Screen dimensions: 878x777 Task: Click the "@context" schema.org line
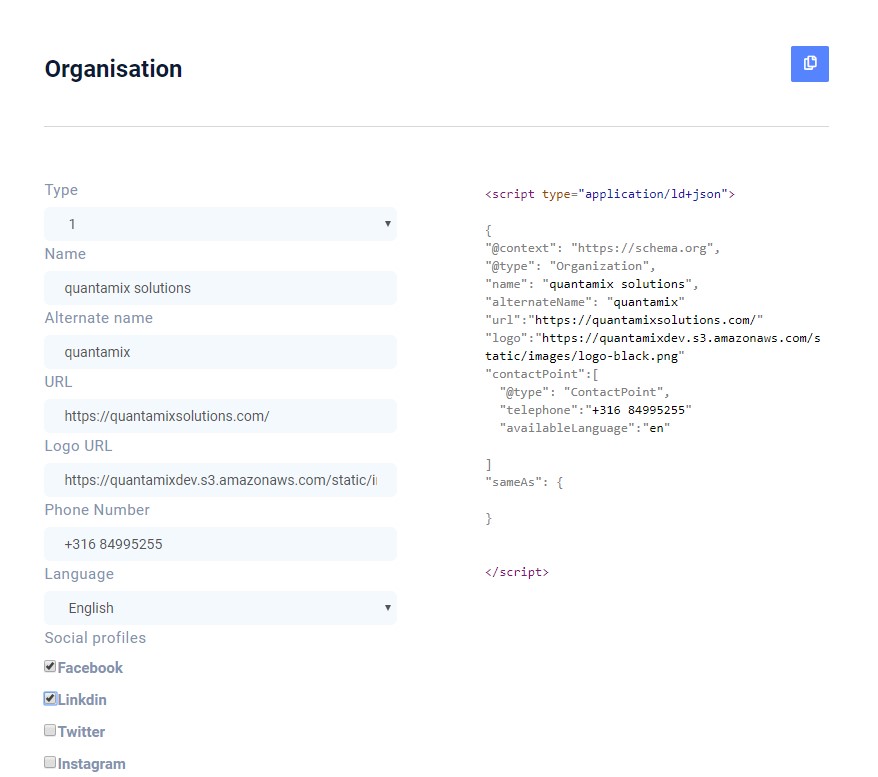pos(603,248)
